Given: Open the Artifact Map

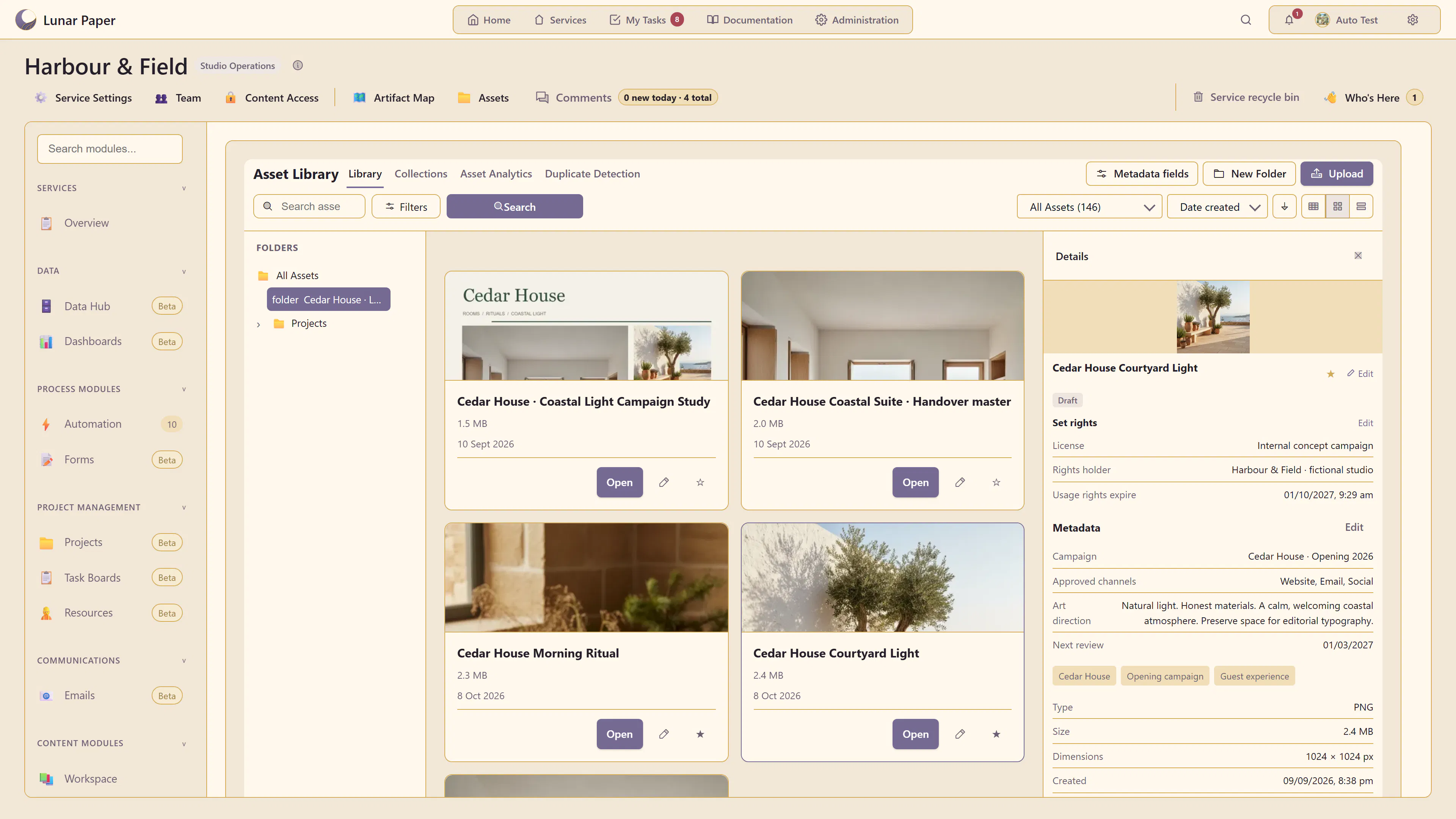Looking at the screenshot, I should (394, 98).
